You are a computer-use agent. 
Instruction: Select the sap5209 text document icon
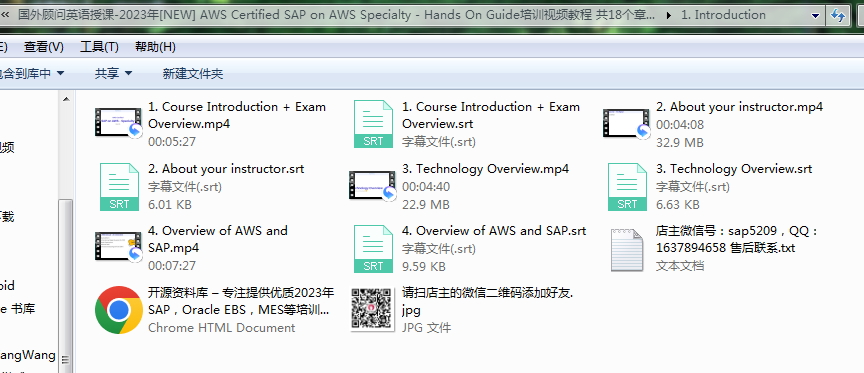click(627, 251)
